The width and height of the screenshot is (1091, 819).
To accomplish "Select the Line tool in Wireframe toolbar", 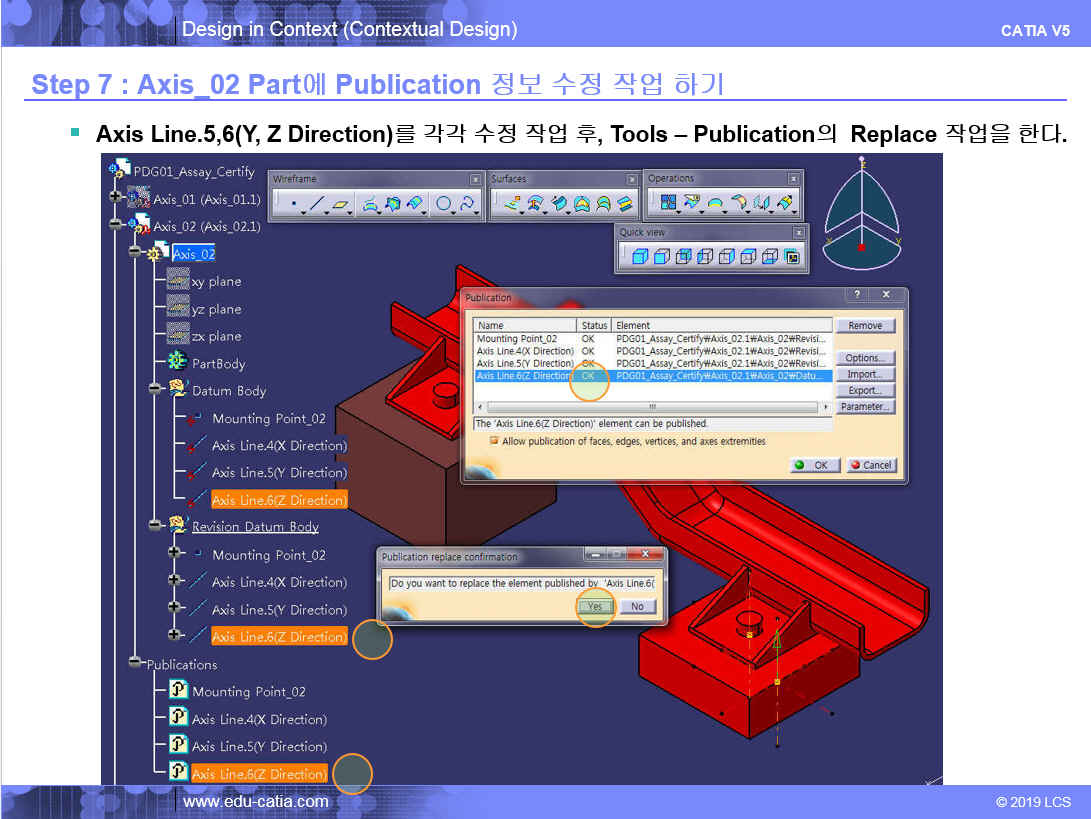I will [316, 204].
